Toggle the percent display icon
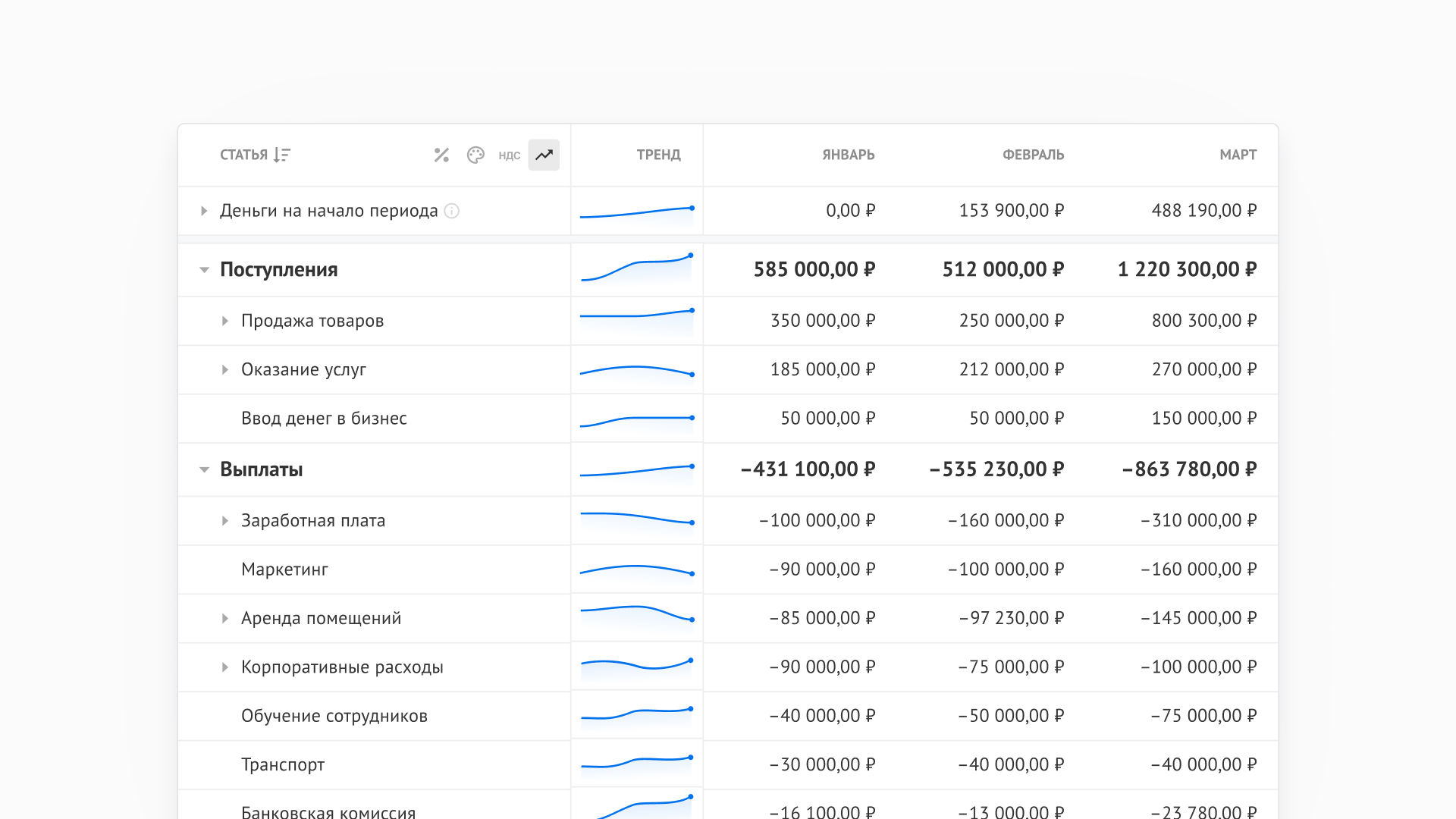 (441, 155)
